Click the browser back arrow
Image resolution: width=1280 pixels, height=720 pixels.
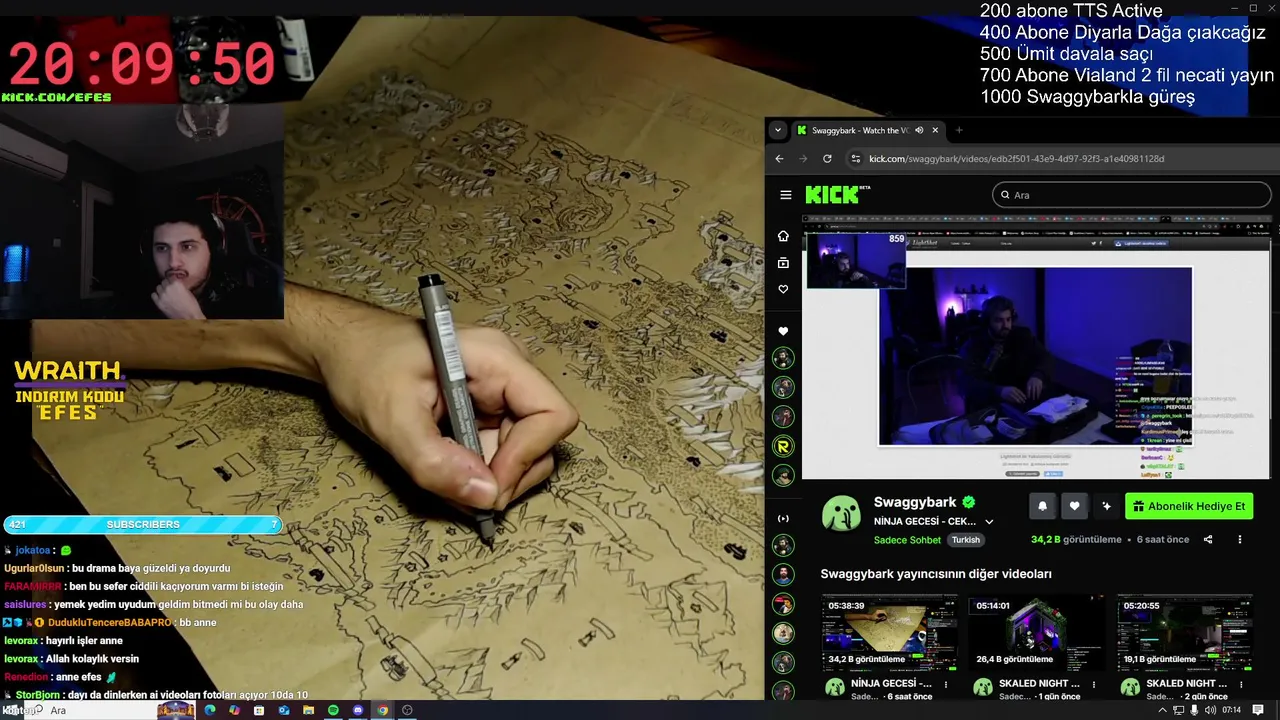pyautogui.click(x=780, y=158)
